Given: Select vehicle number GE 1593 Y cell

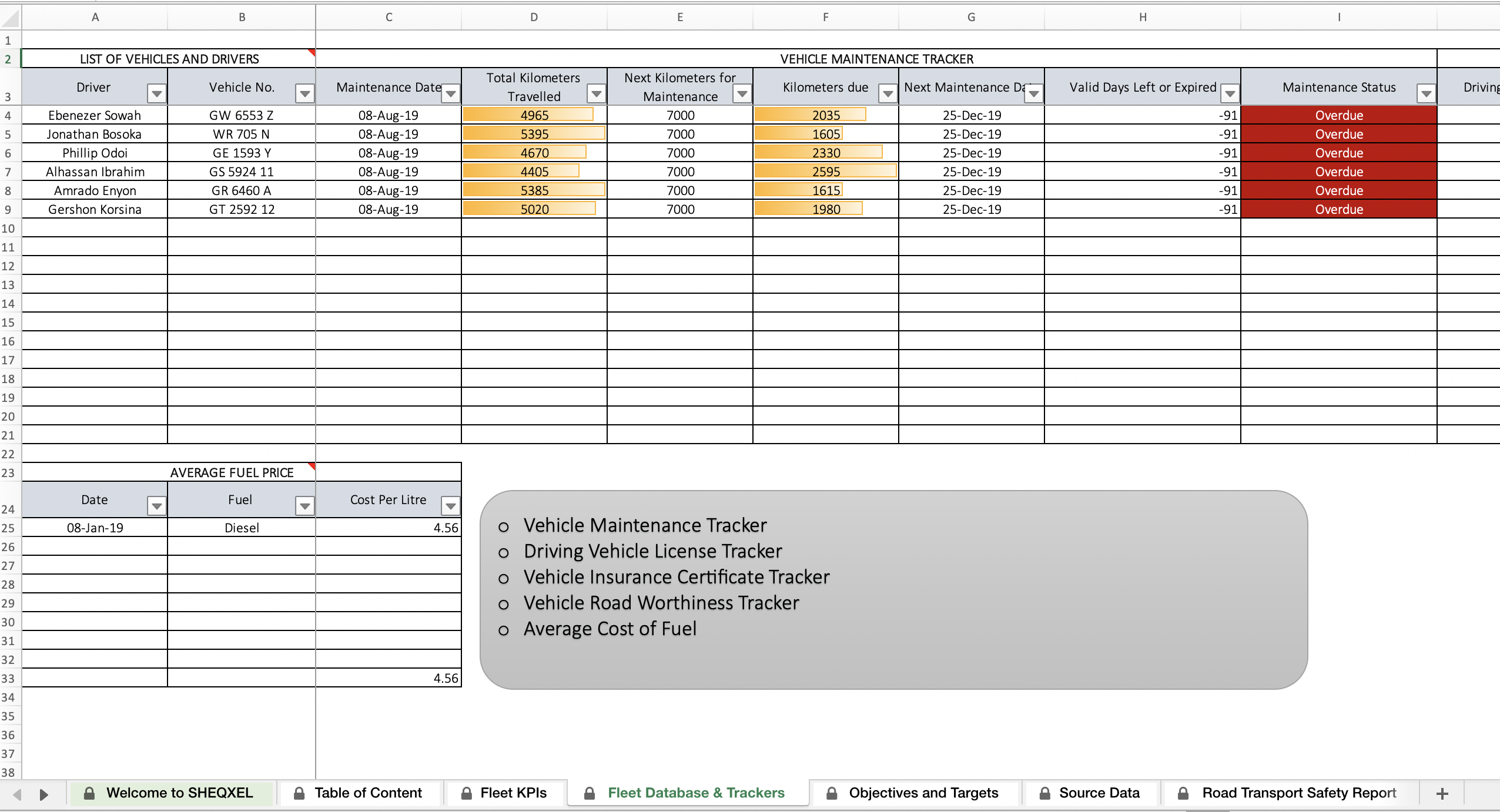Looking at the screenshot, I should click(242, 153).
